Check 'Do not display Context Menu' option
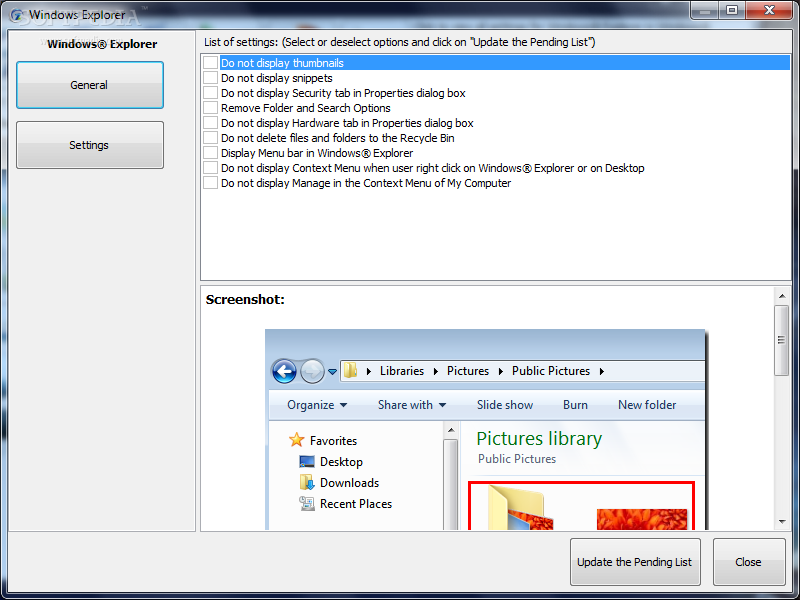This screenshot has height=600, width=800. 210,168
